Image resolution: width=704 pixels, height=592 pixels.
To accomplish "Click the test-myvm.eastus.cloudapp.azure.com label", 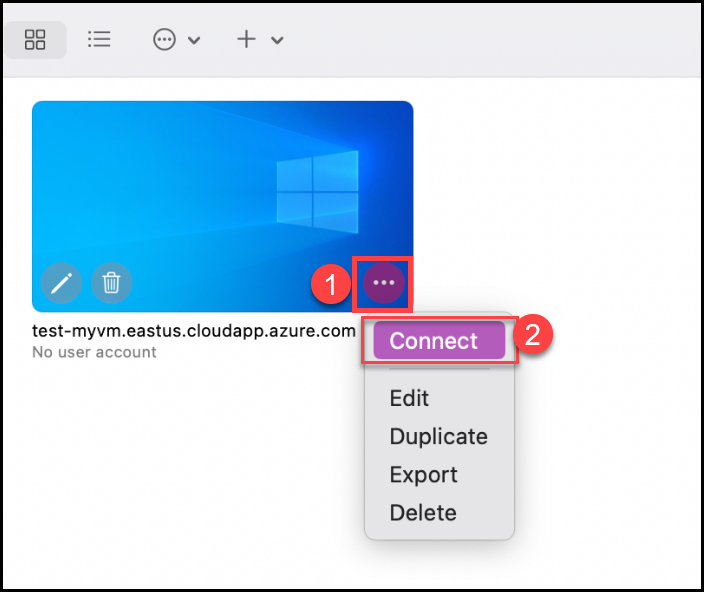I will point(194,331).
